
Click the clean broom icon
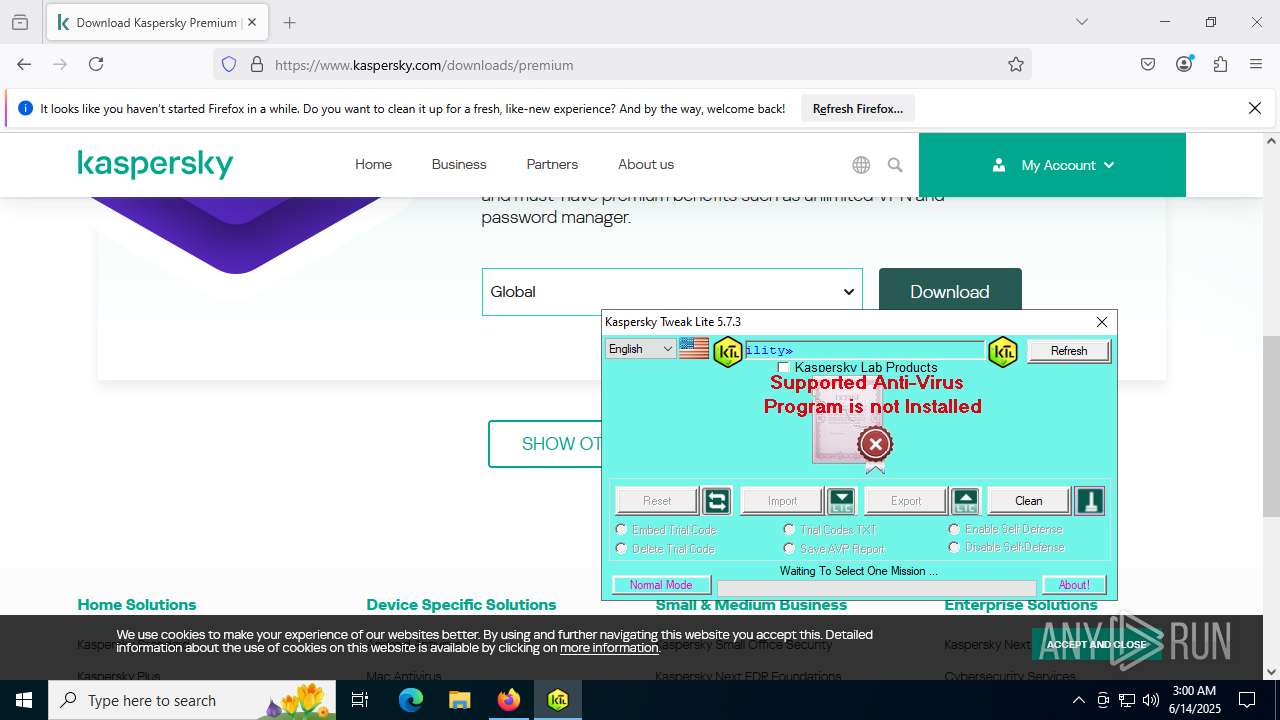(x=1089, y=501)
